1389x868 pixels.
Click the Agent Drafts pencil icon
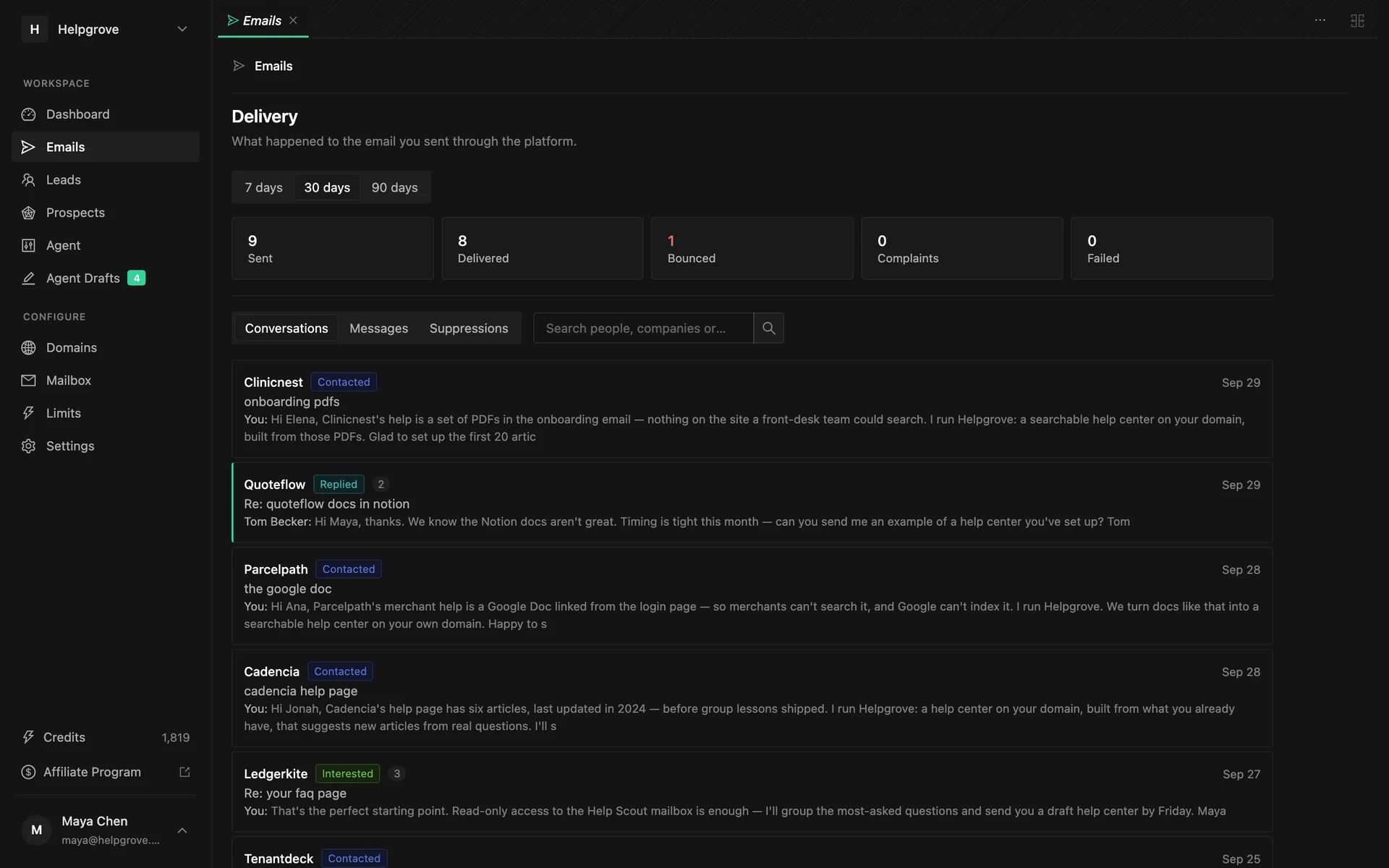click(28, 278)
